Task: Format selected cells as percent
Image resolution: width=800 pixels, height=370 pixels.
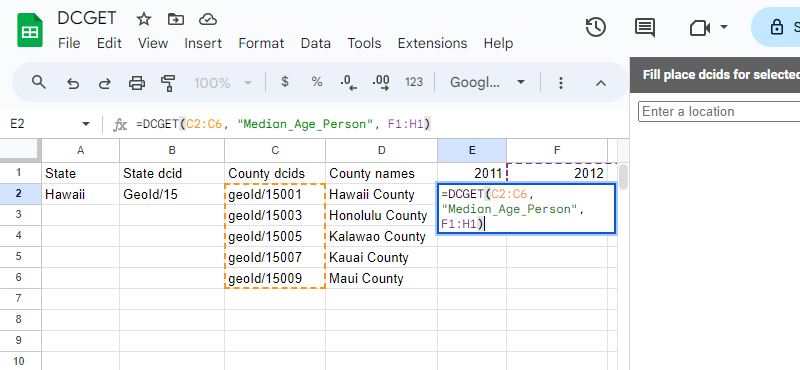Action: [x=317, y=82]
